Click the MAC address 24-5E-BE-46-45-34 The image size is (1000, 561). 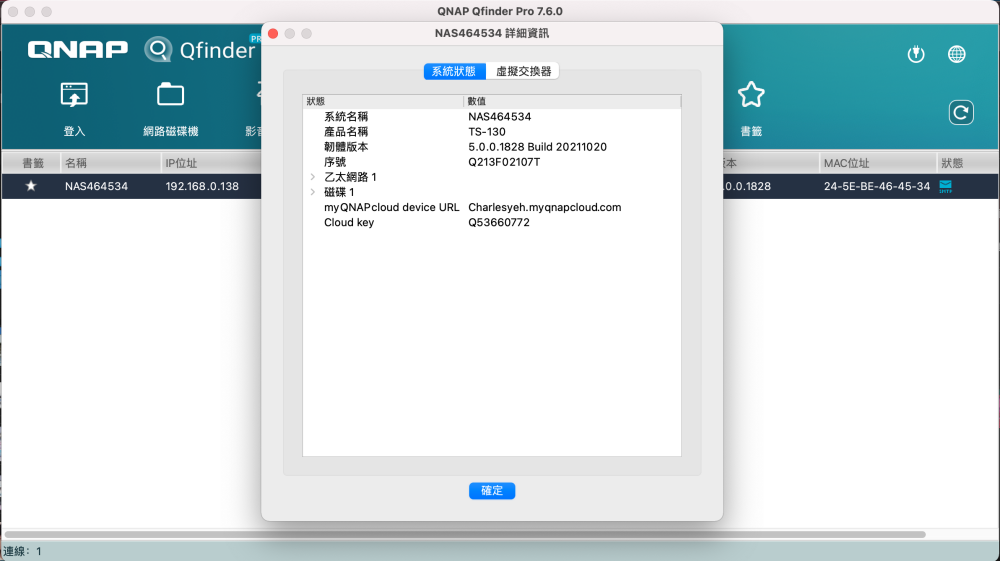point(877,186)
